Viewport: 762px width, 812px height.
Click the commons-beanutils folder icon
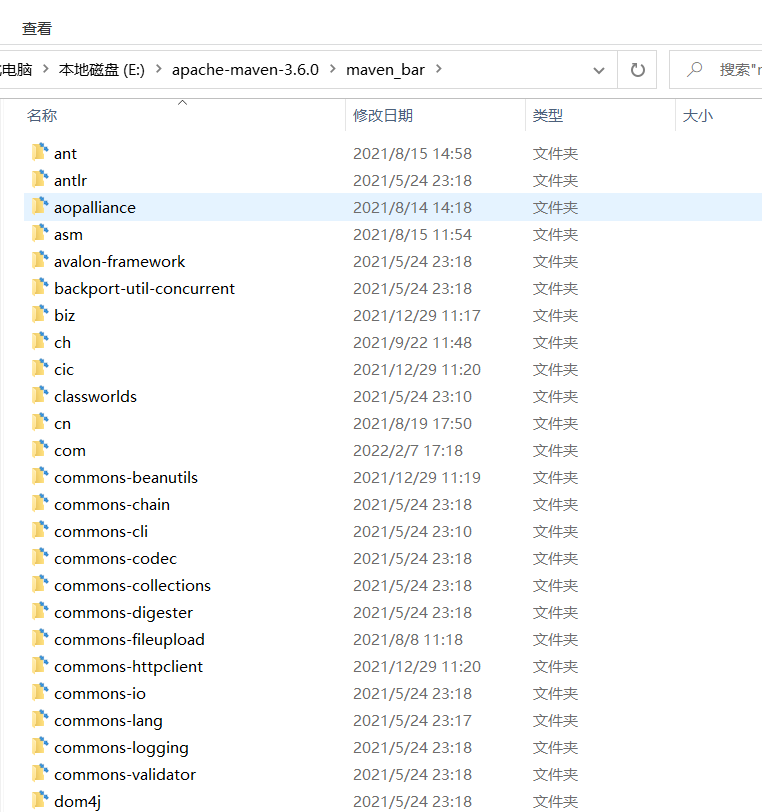(40, 476)
